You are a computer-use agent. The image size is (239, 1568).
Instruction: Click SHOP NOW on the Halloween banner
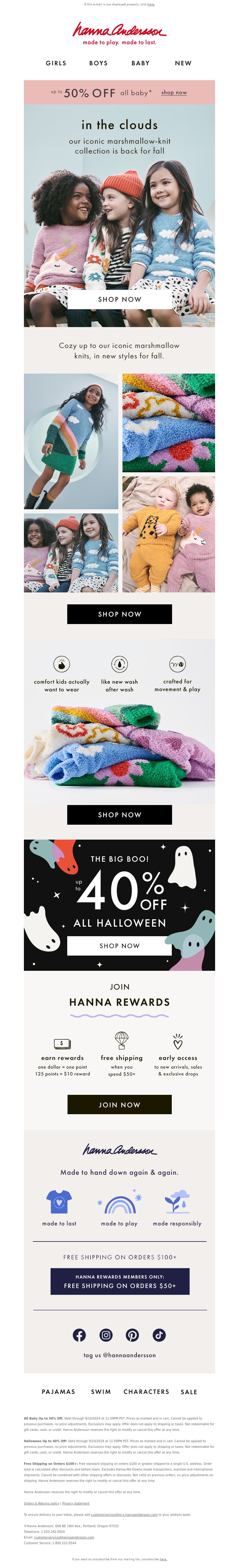[x=119, y=945]
